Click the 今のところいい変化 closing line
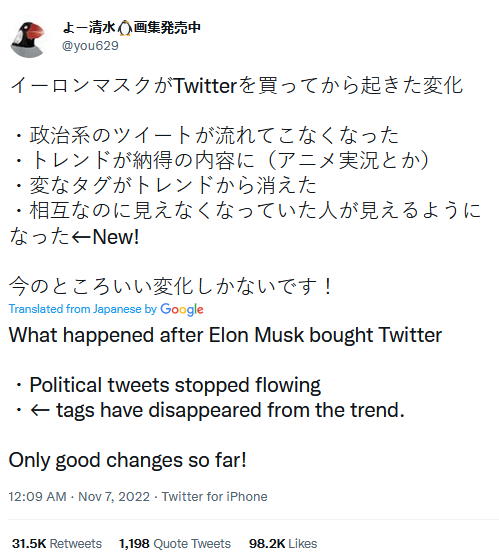The width and height of the screenshot is (499, 557). point(171,286)
